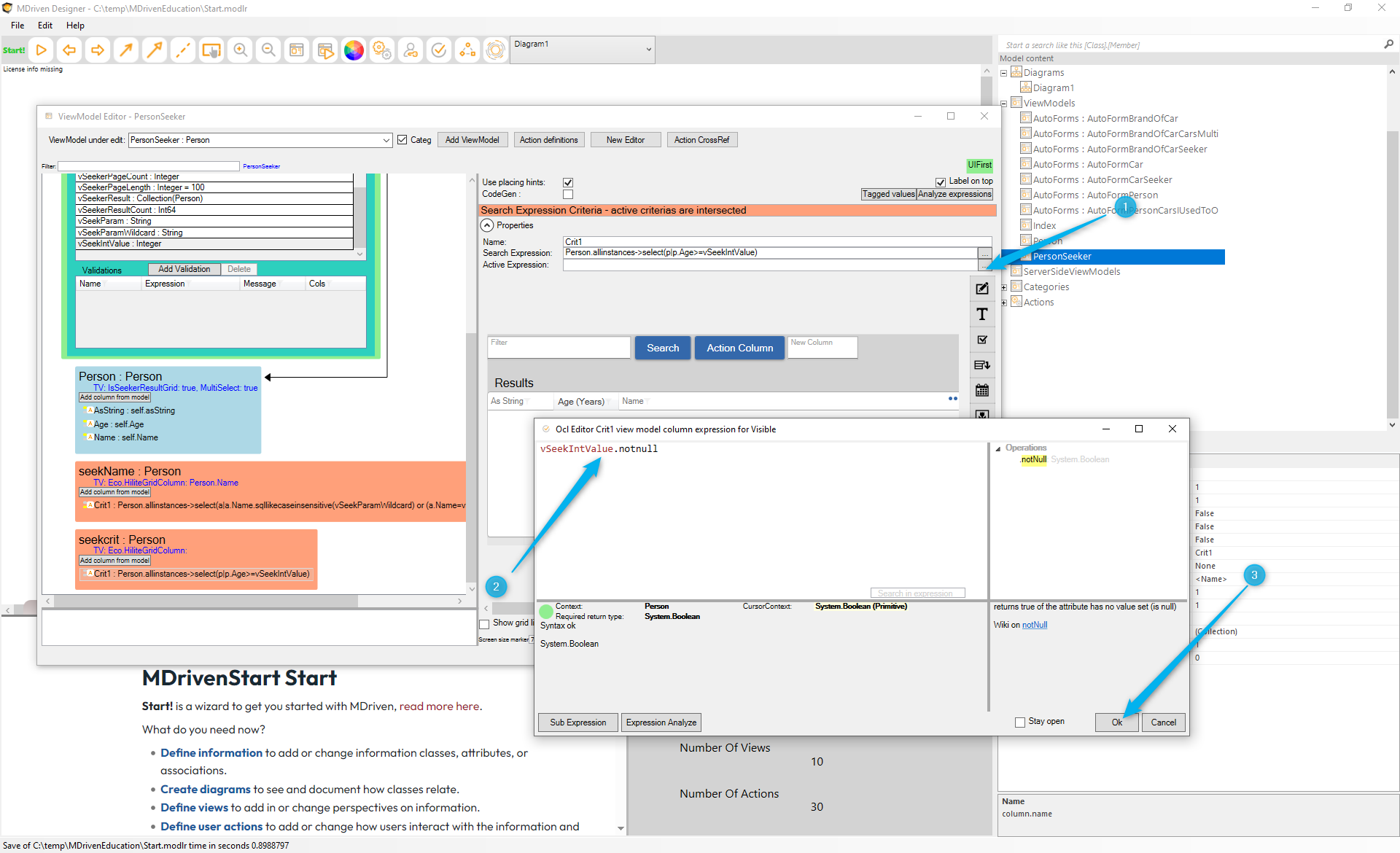1400x853 pixels.
Task: Open the color wheel tool
Action: click(x=354, y=50)
